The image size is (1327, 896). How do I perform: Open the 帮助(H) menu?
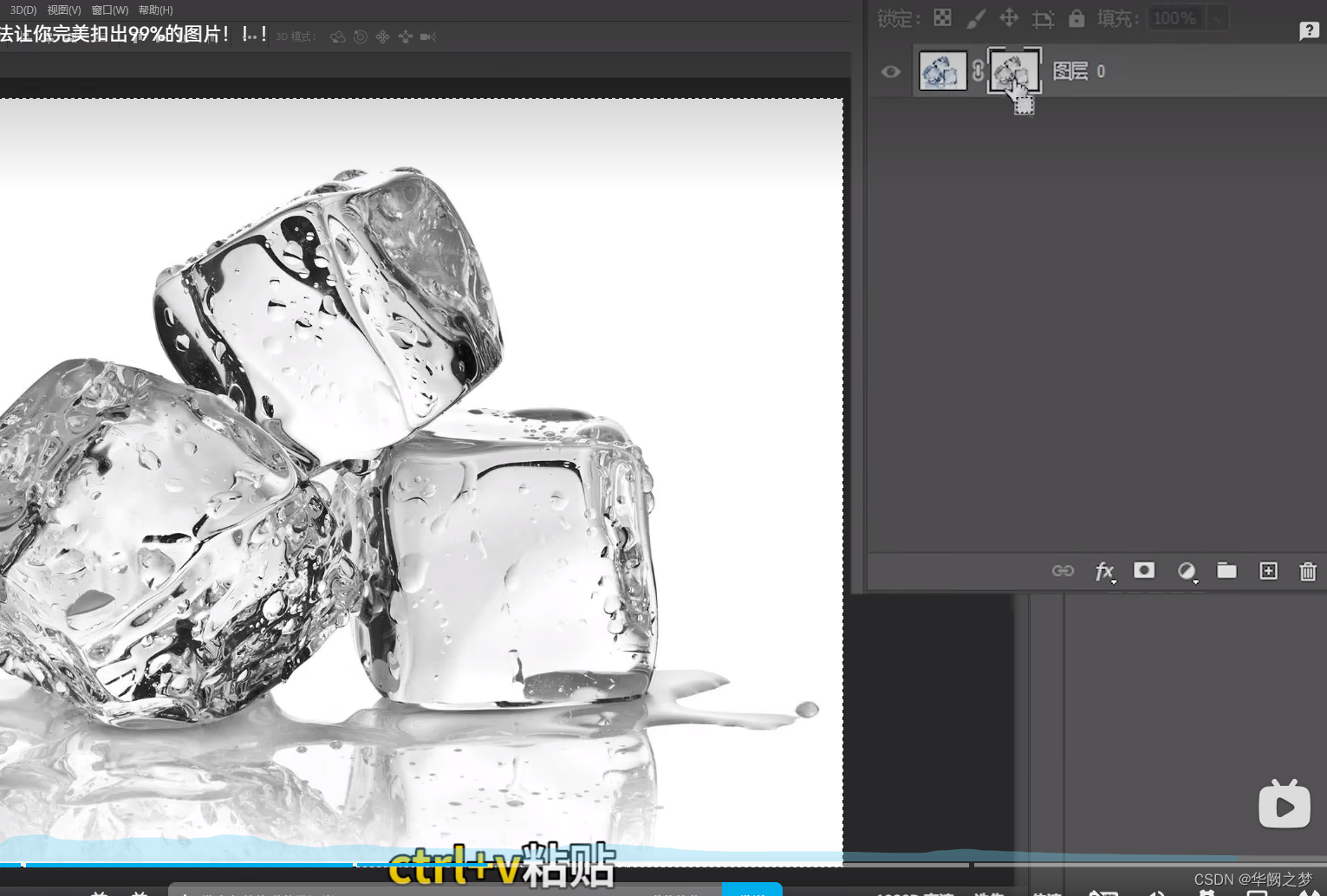tap(156, 10)
